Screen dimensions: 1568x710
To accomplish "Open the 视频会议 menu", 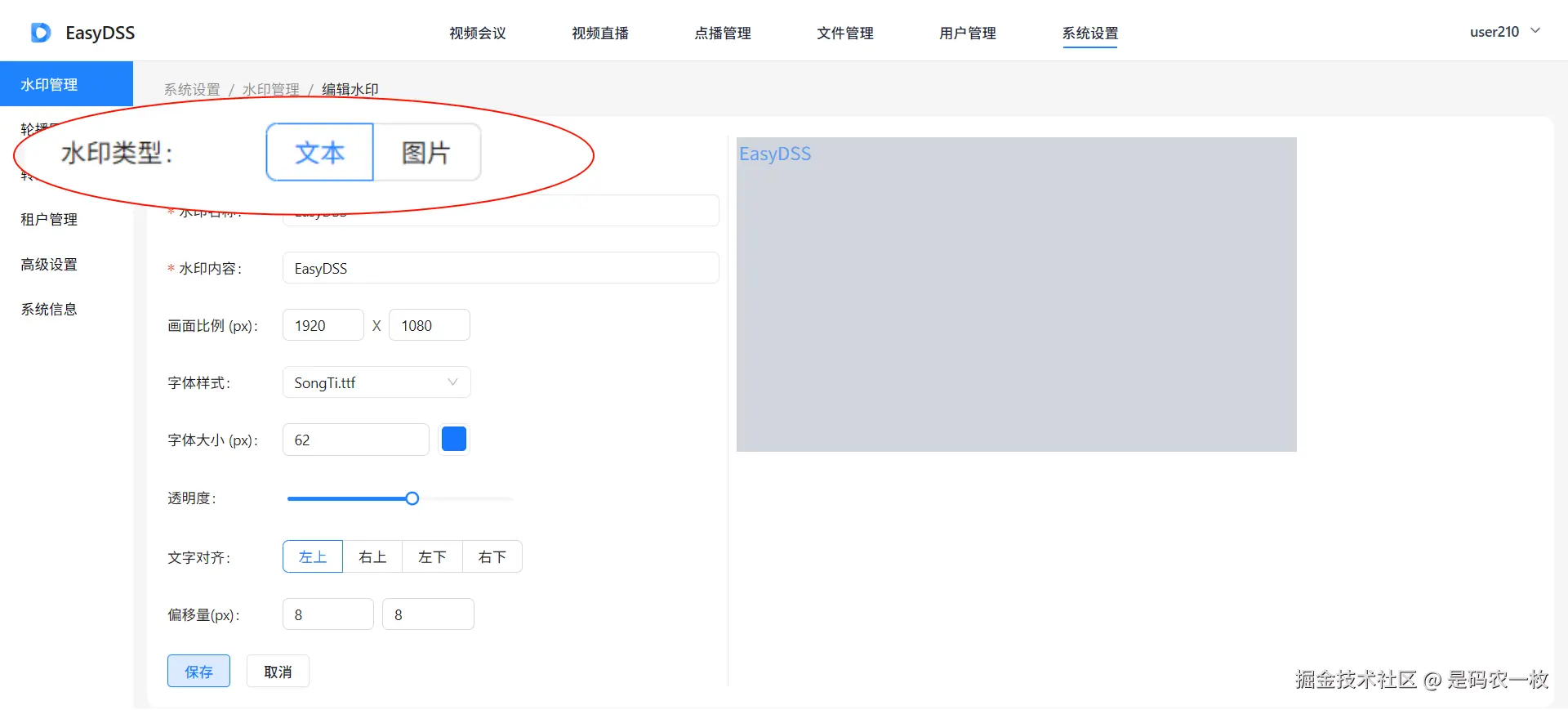I will click(x=478, y=33).
